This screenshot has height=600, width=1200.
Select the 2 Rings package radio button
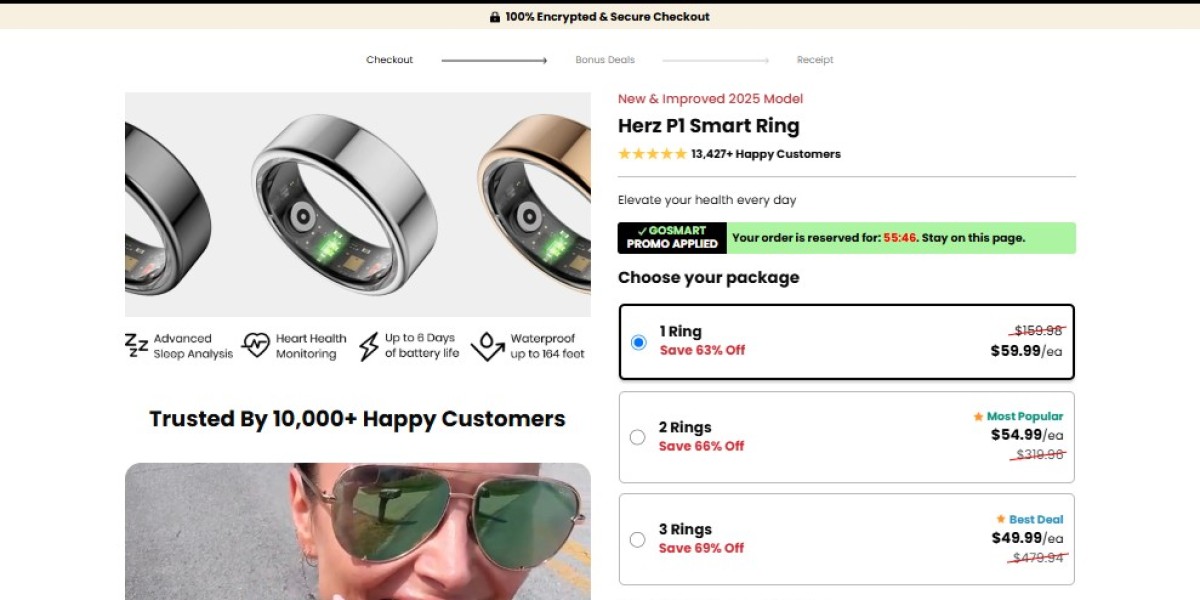pos(637,437)
